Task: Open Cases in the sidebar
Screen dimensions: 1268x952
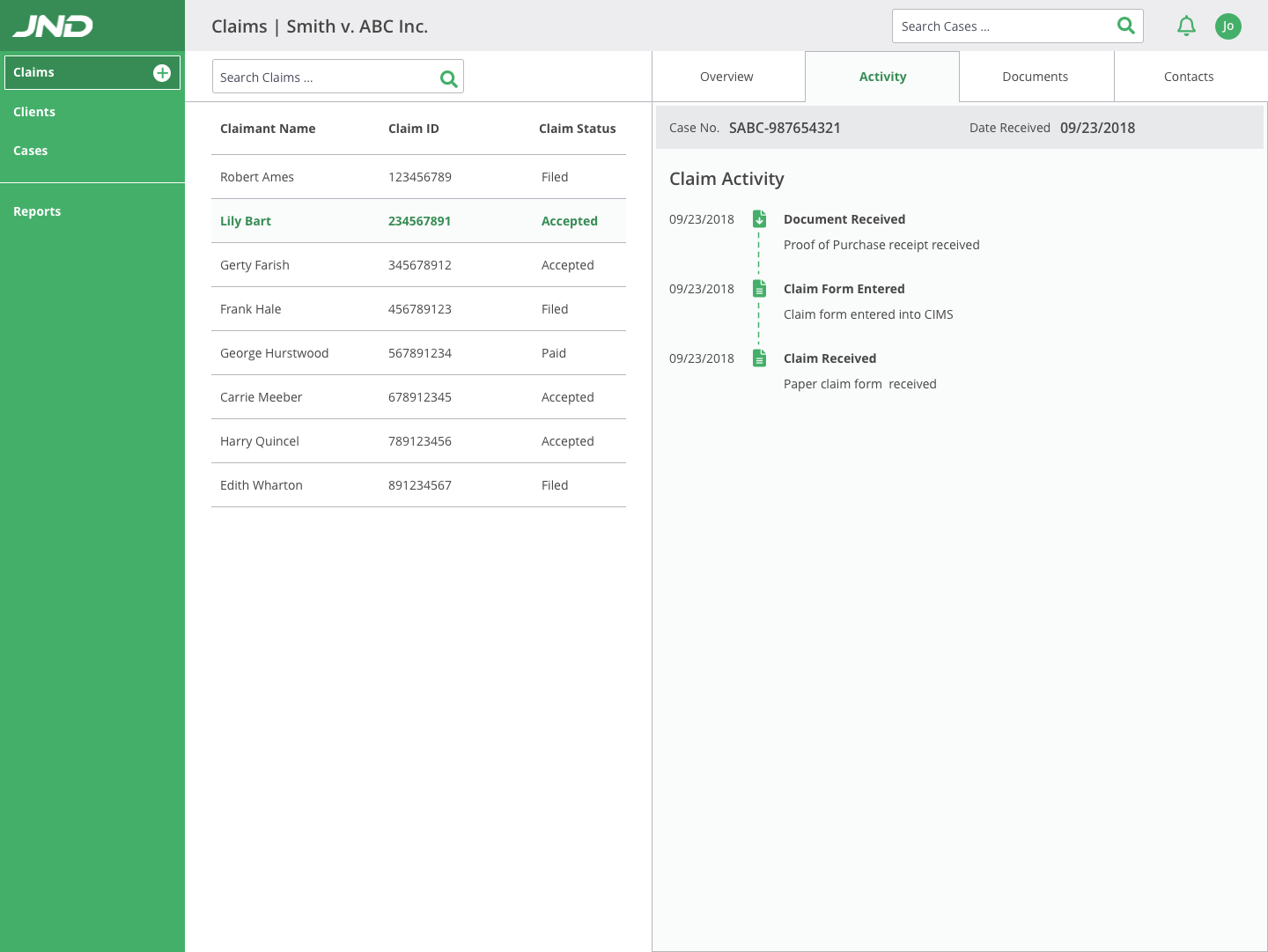Action: (31, 151)
